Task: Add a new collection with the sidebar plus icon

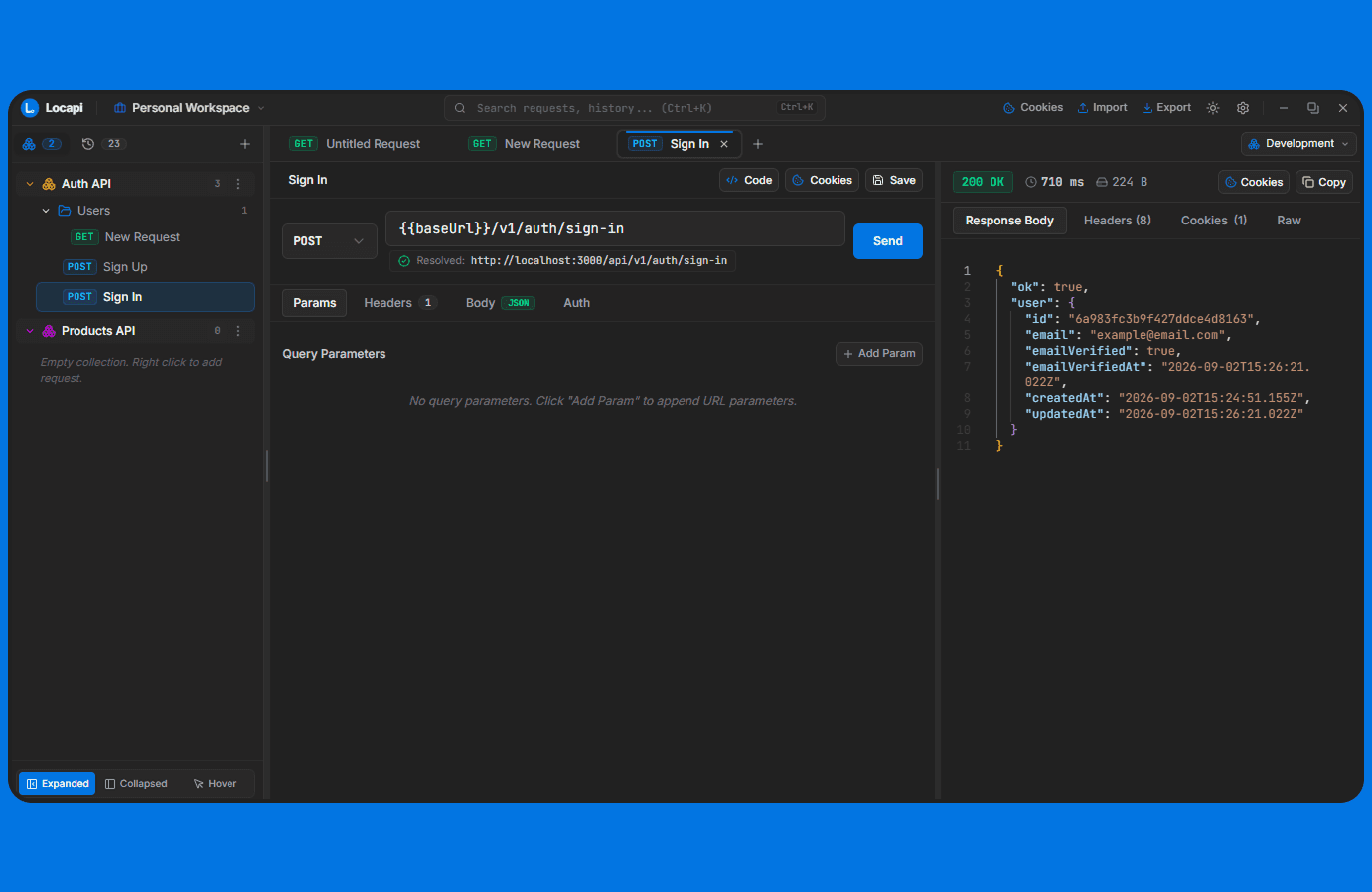Action: (x=245, y=144)
